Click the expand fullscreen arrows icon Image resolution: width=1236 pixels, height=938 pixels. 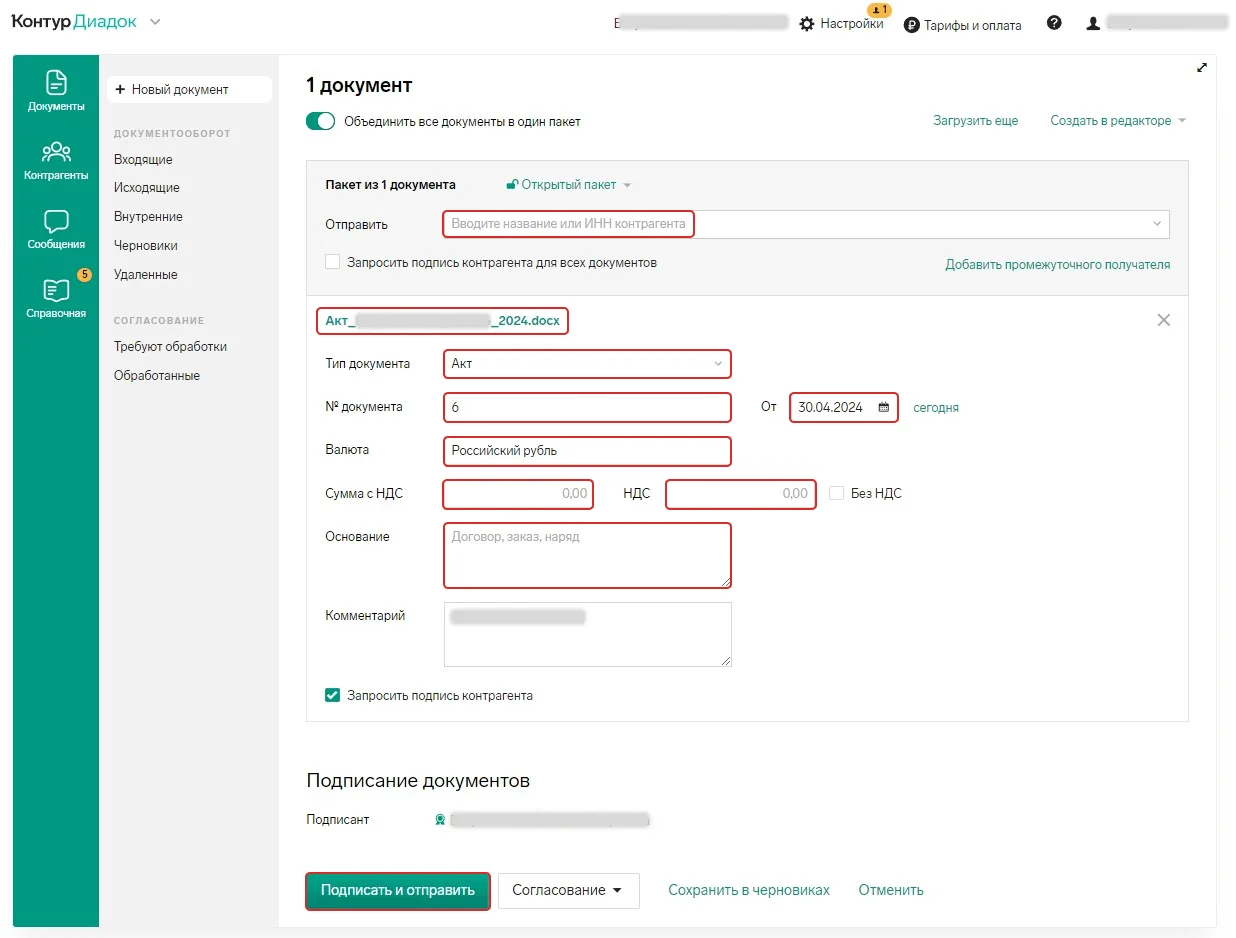1201,68
